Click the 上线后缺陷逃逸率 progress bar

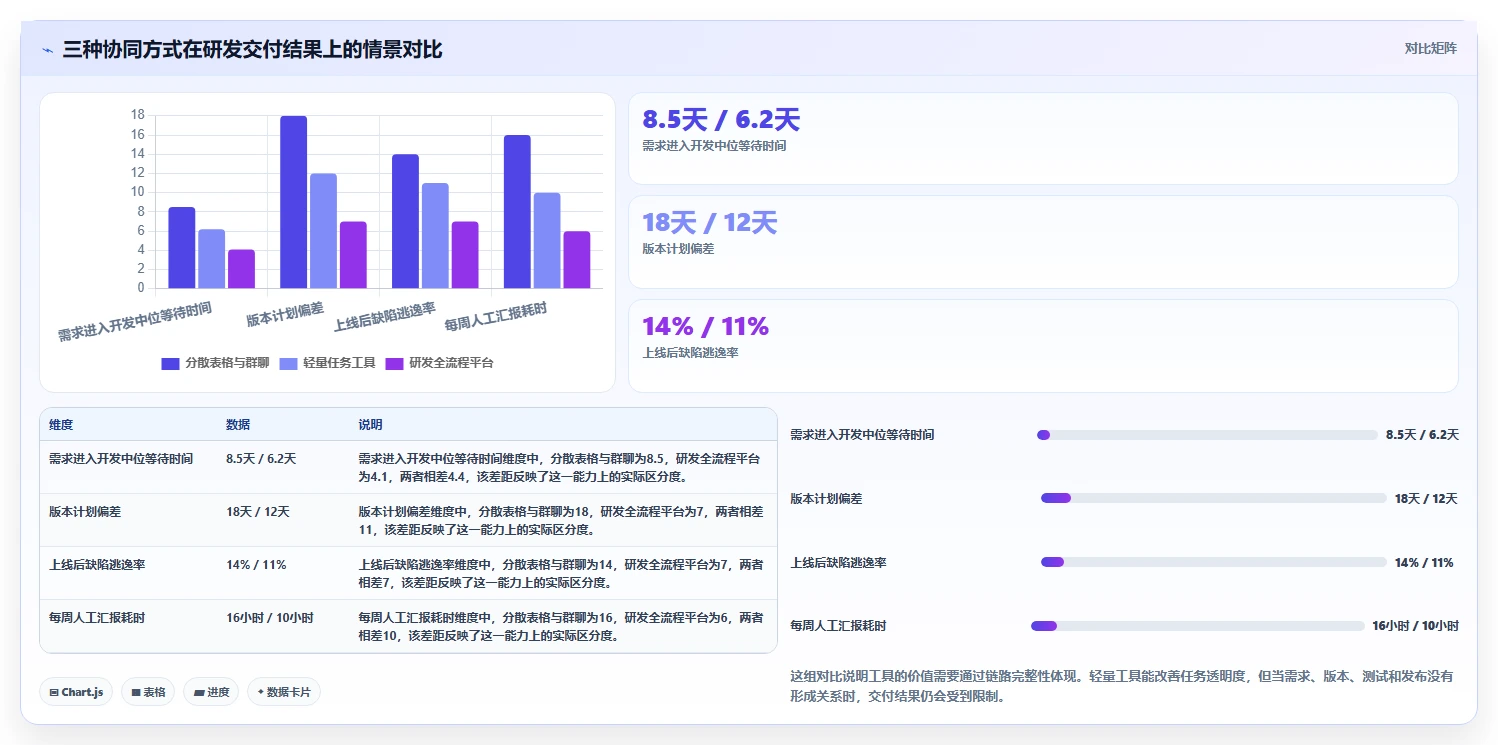point(1214,562)
